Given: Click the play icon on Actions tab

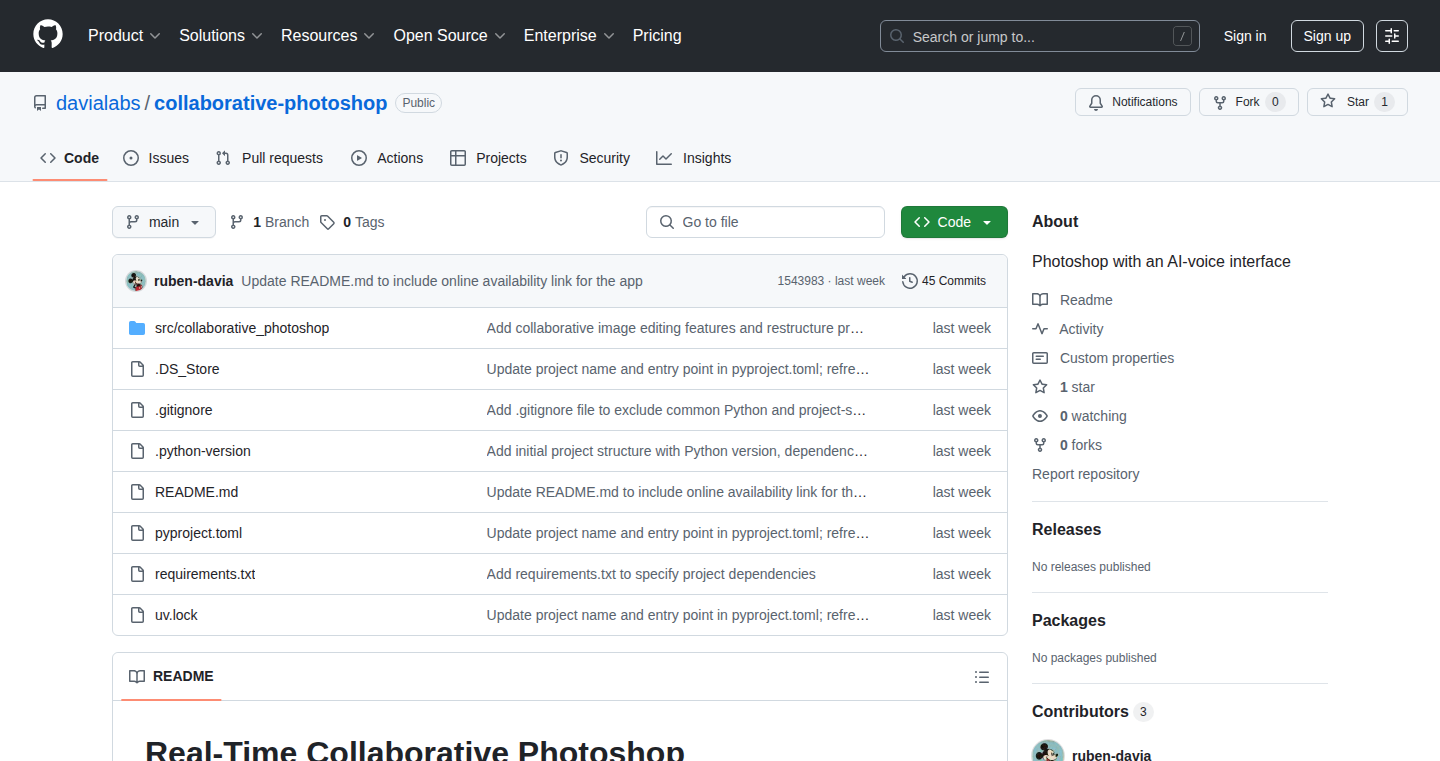Looking at the screenshot, I should [x=359, y=158].
